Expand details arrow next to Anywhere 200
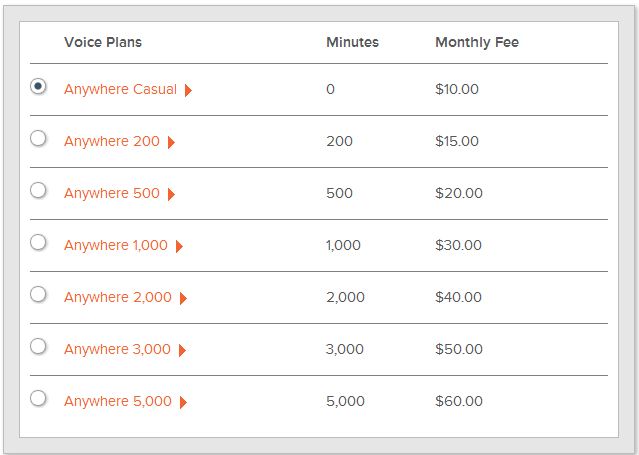Screen dimensions: 639x455 (171, 142)
